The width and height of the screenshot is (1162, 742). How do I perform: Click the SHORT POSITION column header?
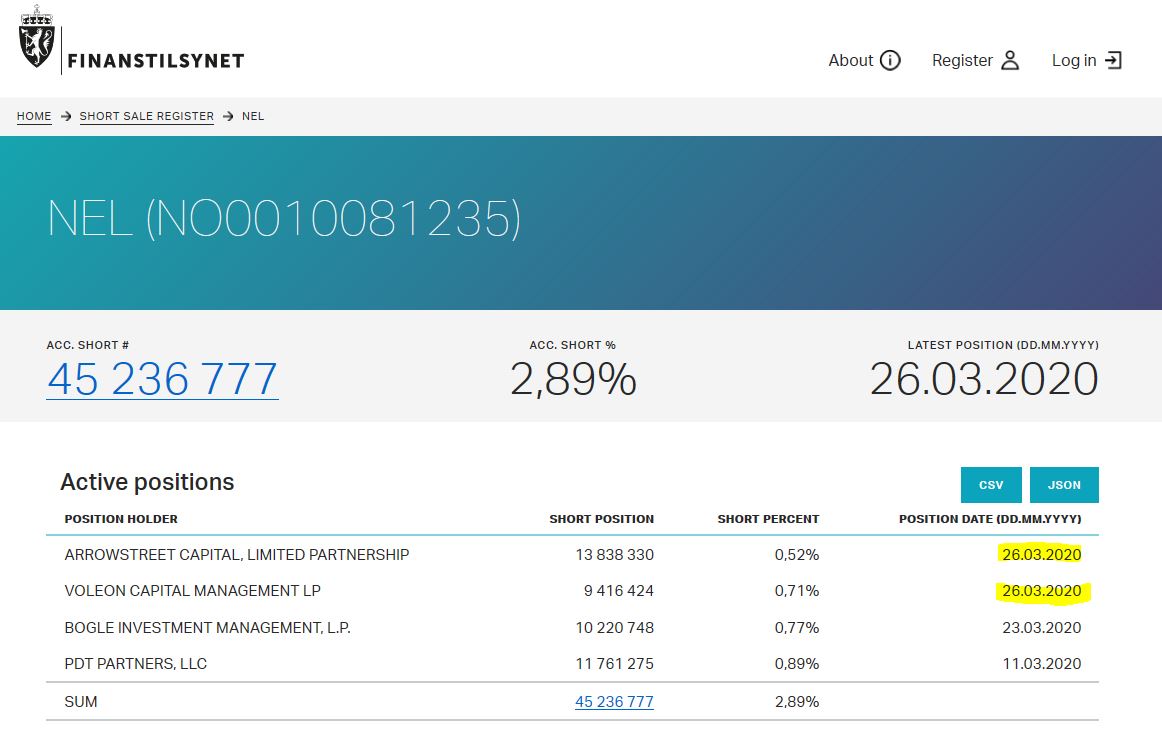point(601,519)
